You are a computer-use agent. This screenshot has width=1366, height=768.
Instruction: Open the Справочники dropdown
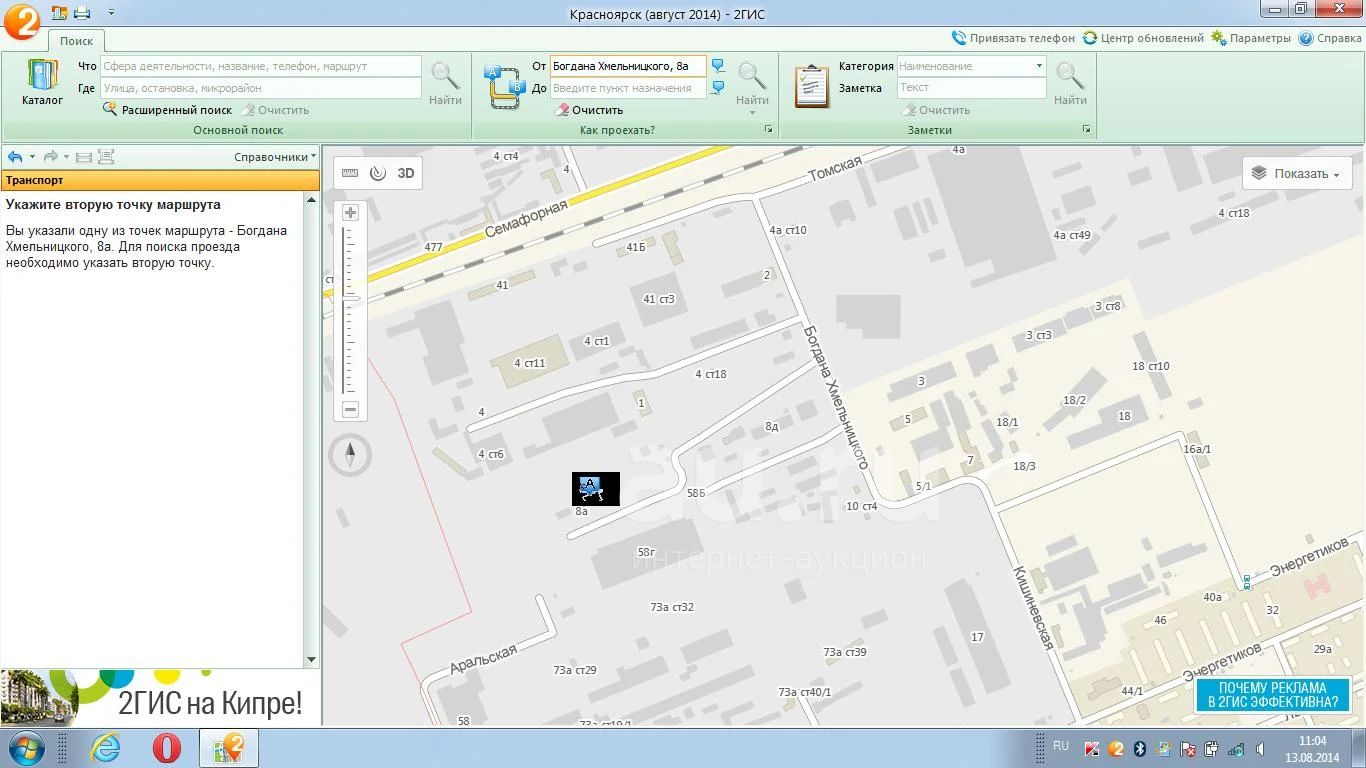(275, 157)
